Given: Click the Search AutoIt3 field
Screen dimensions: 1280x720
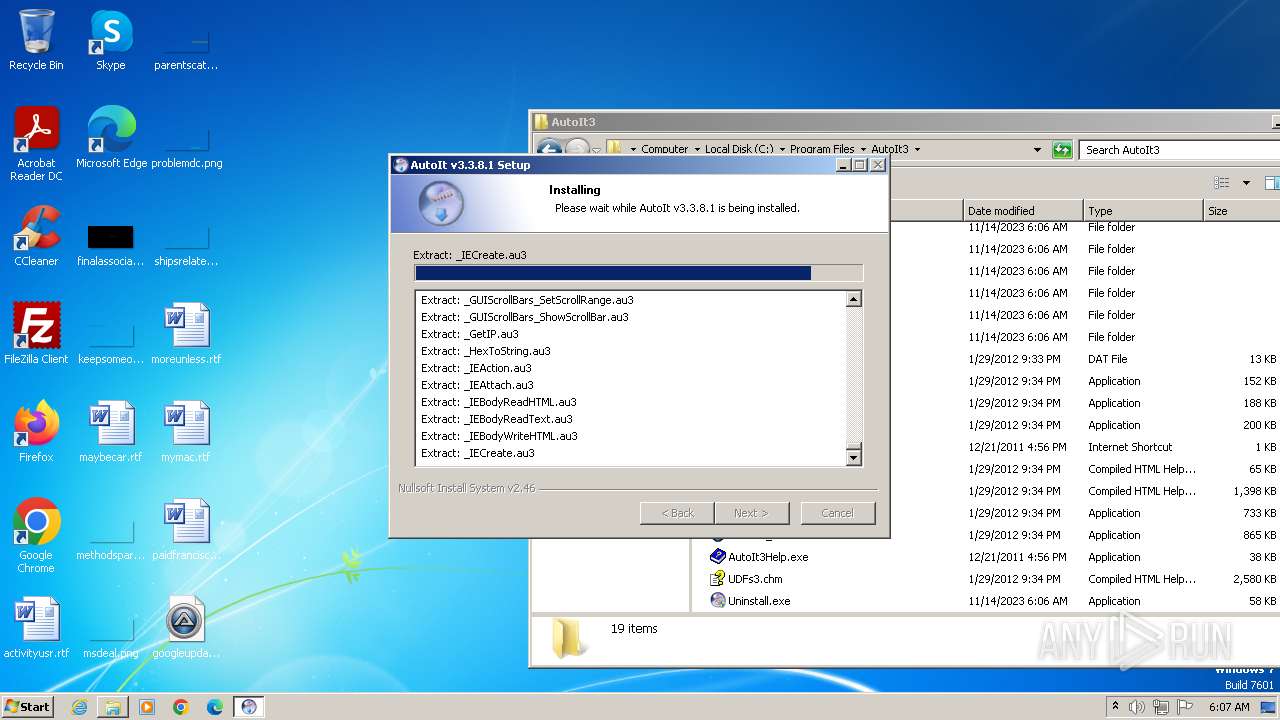Looking at the screenshot, I should 1180,150.
